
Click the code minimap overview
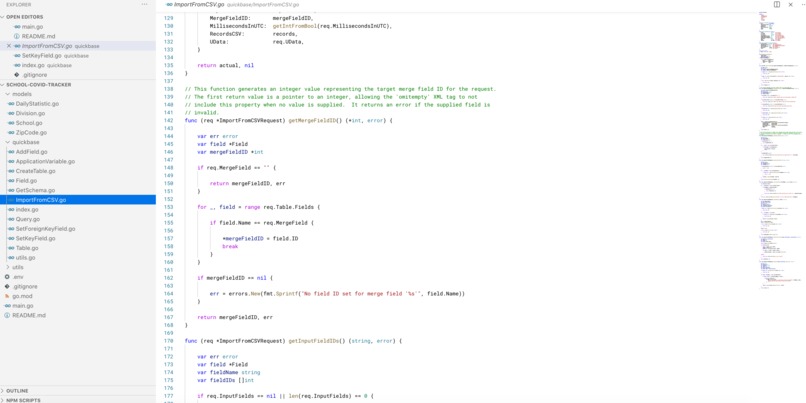click(x=781, y=151)
